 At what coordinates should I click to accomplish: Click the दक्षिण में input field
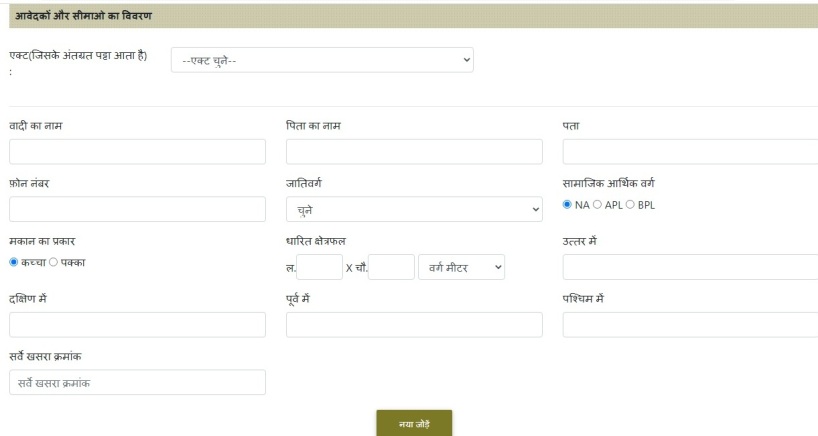137,325
